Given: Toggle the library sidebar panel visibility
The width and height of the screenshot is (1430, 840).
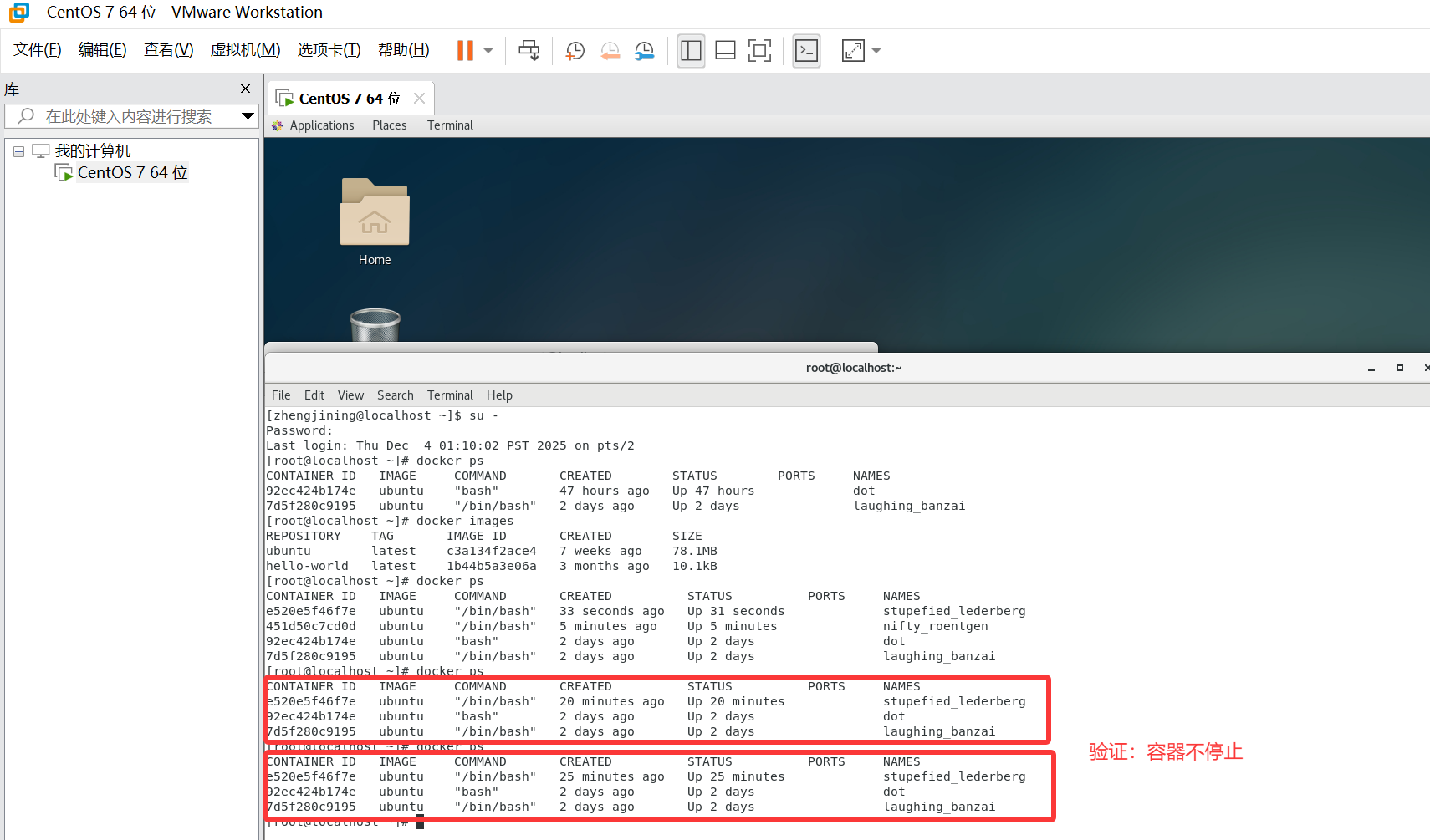Looking at the screenshot, I should click(x=691, y=50).
